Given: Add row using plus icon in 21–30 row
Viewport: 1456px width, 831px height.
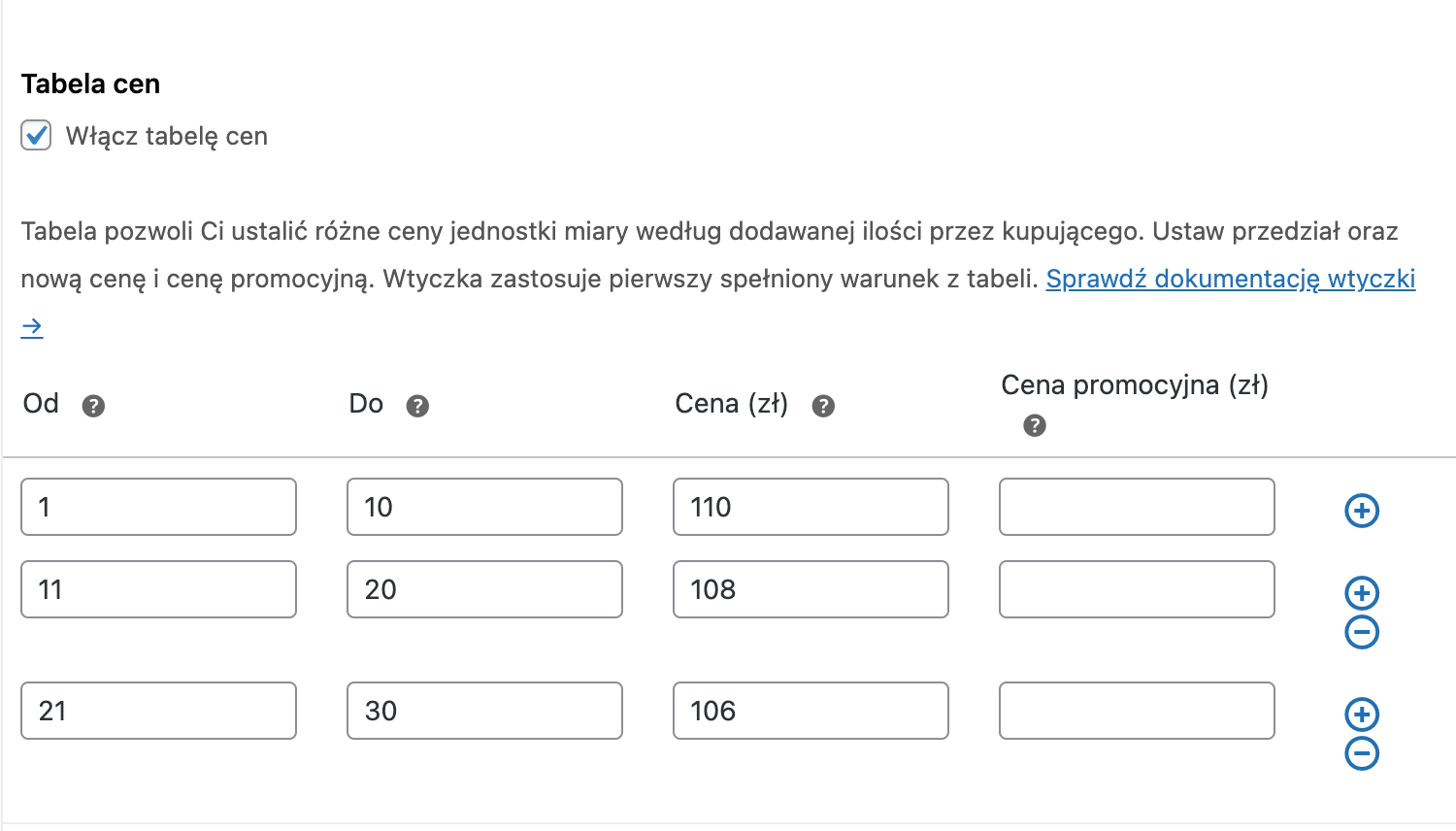Looking at the screenshot, I should pyautogui.click(x=1362, y=714).
